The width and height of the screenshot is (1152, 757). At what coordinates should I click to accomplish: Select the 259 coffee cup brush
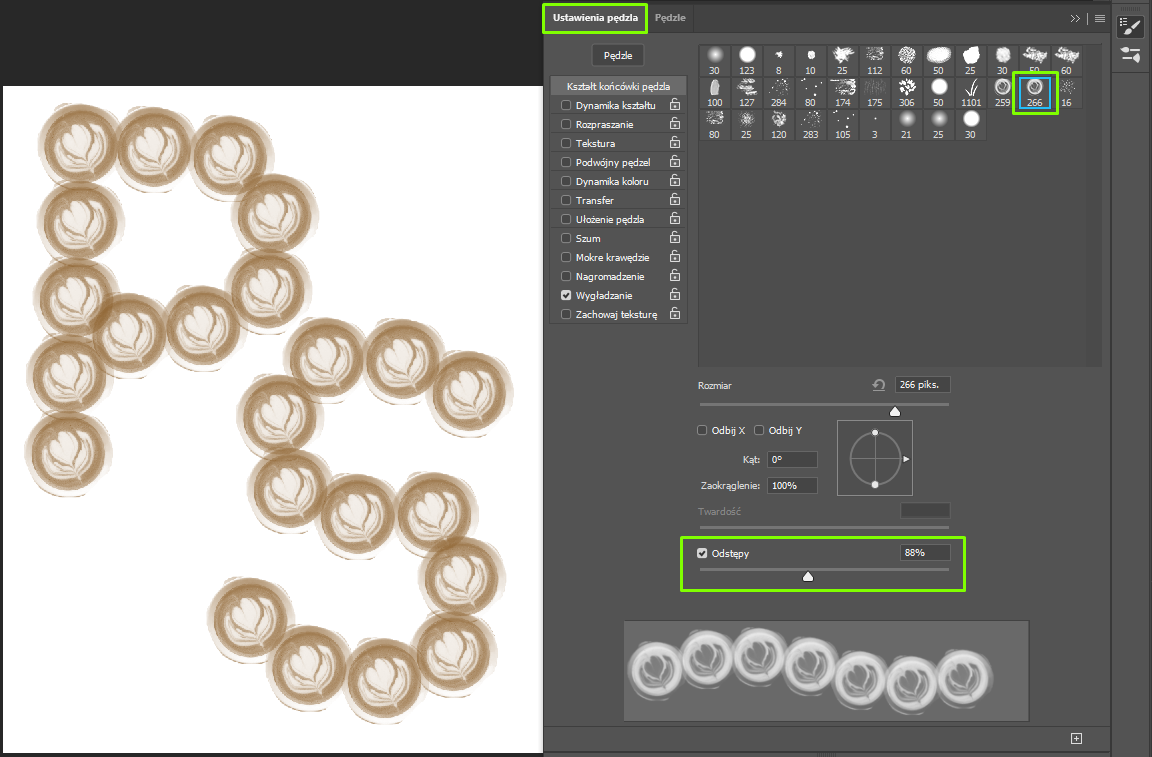pos(1002,93)
